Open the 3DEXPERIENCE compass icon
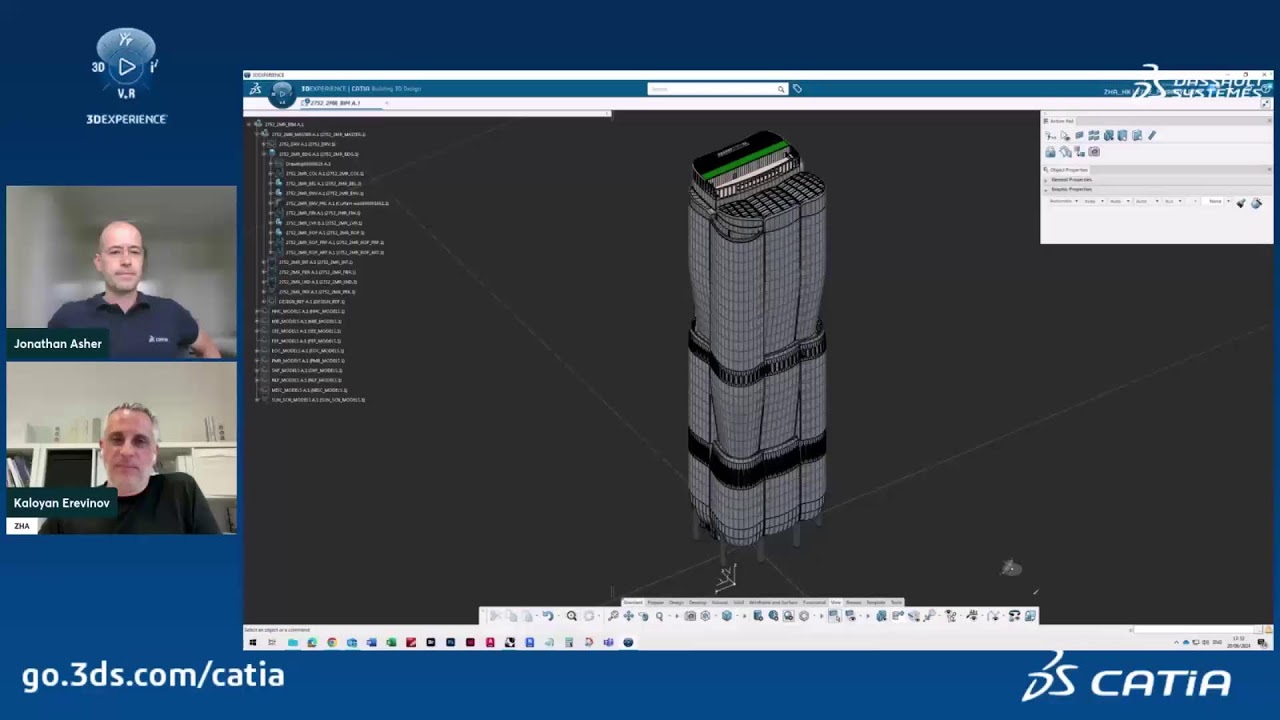This screenshot has width=1280, height=720. point(282,92)
